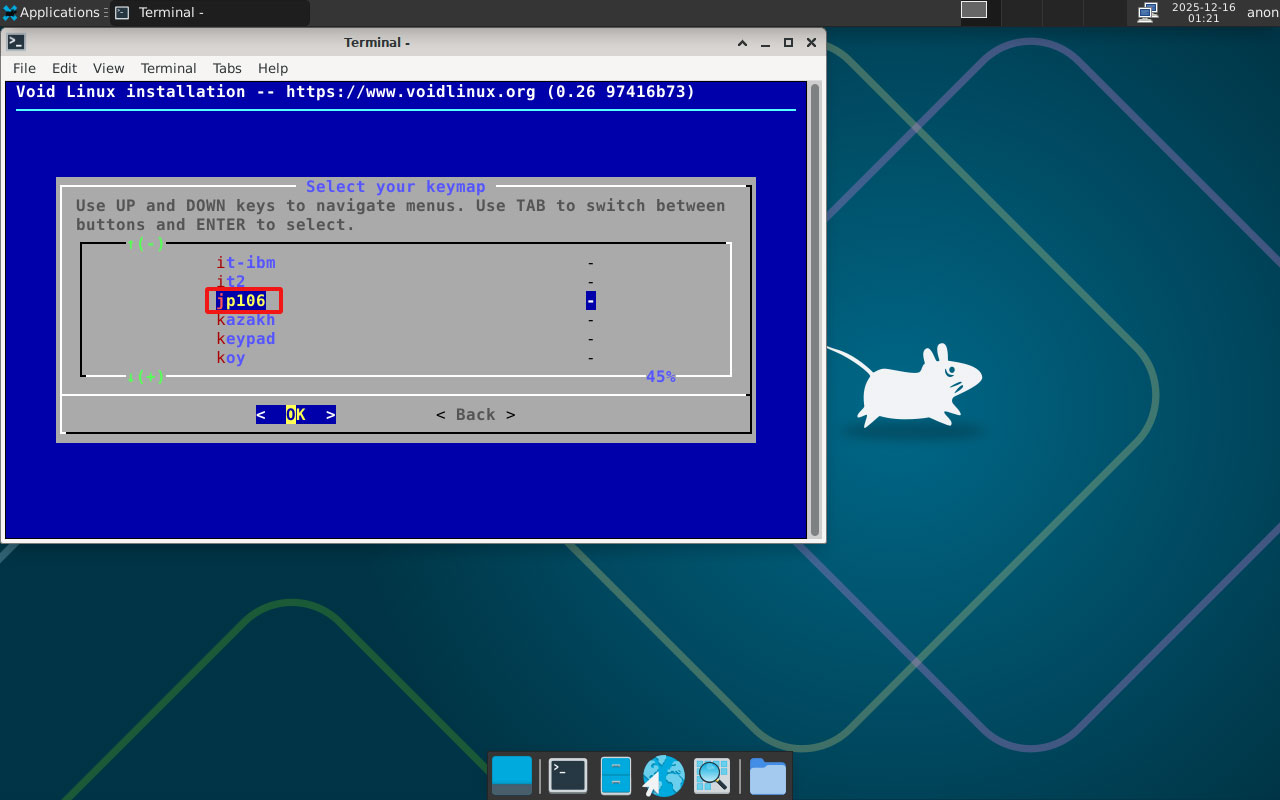The width and height of the screenshot is (1280, 800).
Task: Click the Show Desktop icon in dock
Action: pos(512,775)
